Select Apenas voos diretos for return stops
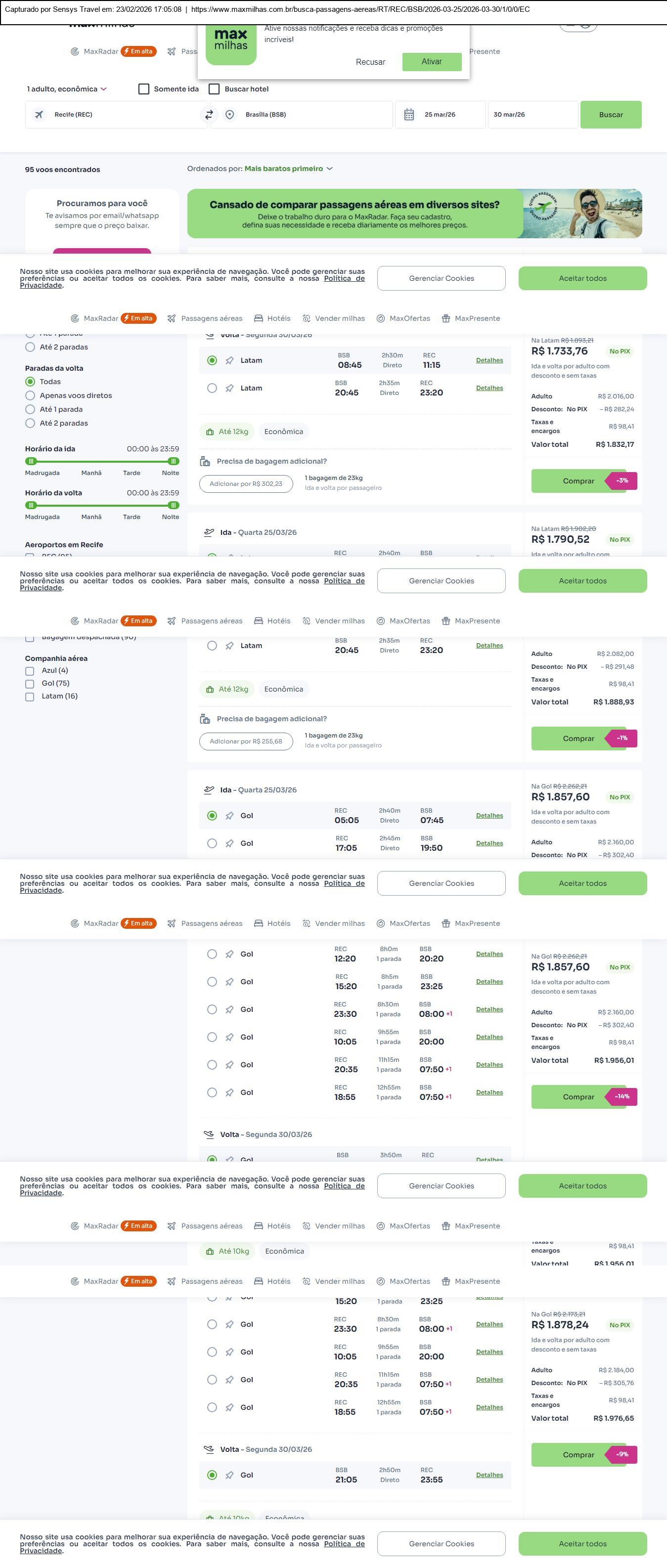The image size is (667, 1568). [30, 395]
